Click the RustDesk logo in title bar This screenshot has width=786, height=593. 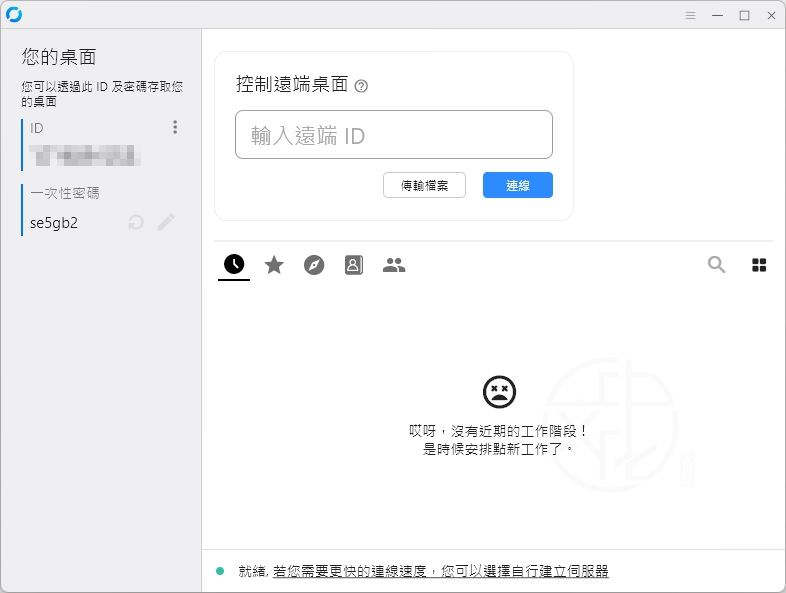tap(14, 14)
